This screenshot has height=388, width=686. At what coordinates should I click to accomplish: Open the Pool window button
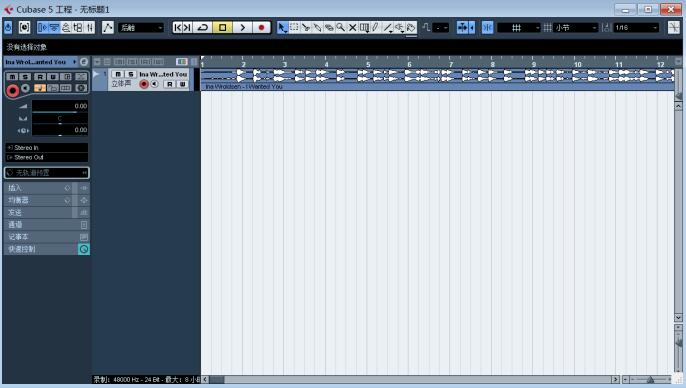78,28
